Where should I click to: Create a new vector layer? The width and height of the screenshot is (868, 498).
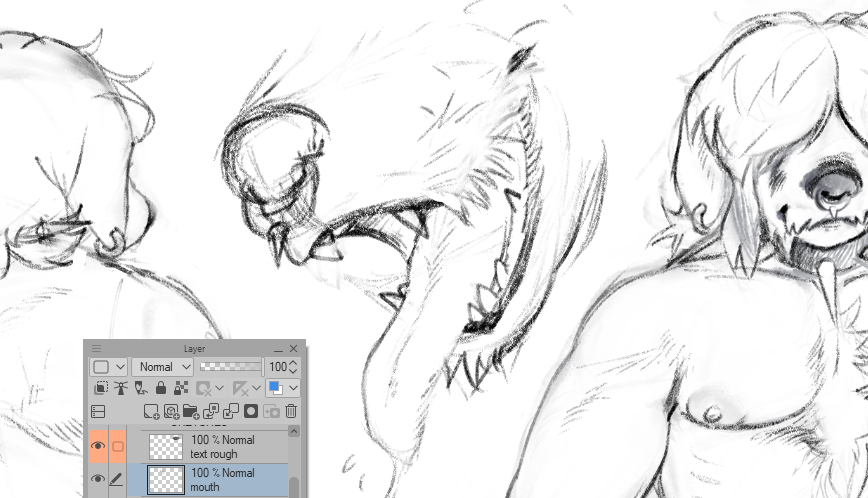171,411
